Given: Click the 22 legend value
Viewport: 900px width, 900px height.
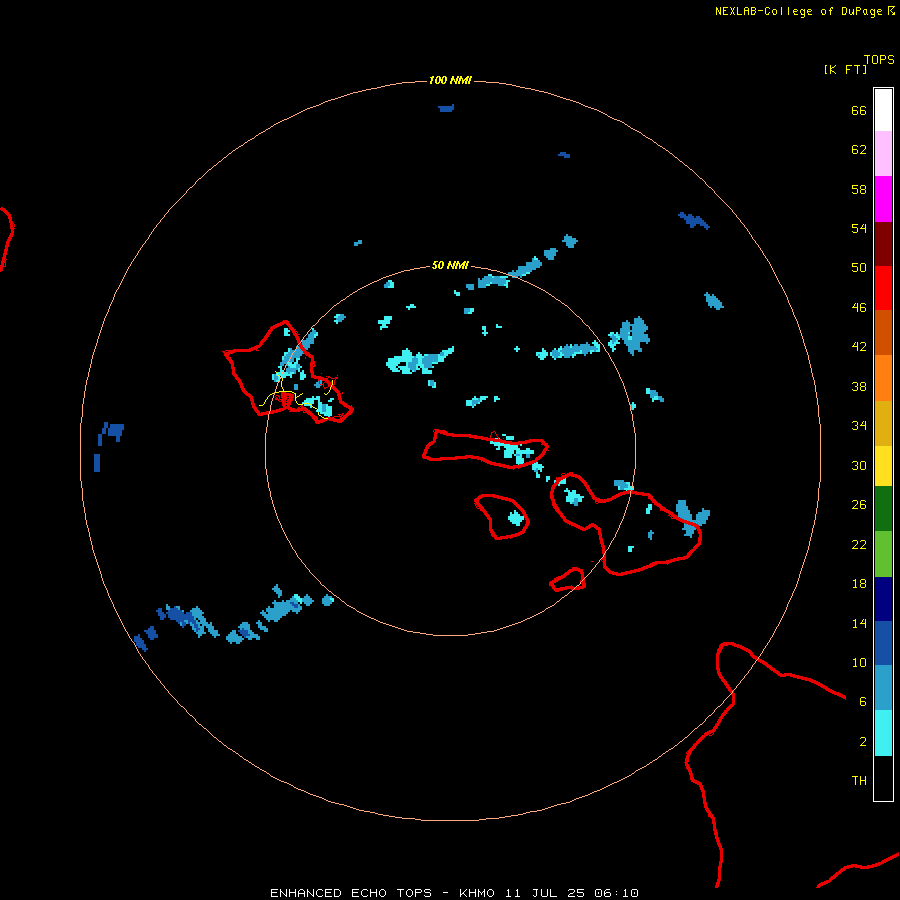Looking at the screenshot, I should 859,544.
